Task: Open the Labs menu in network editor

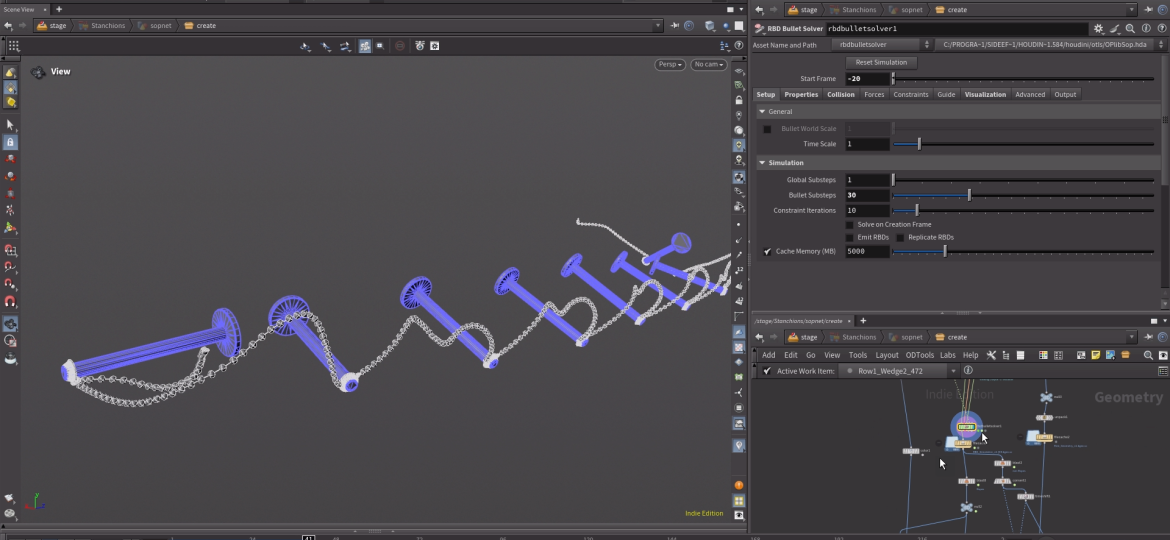Action: [947, 355]
